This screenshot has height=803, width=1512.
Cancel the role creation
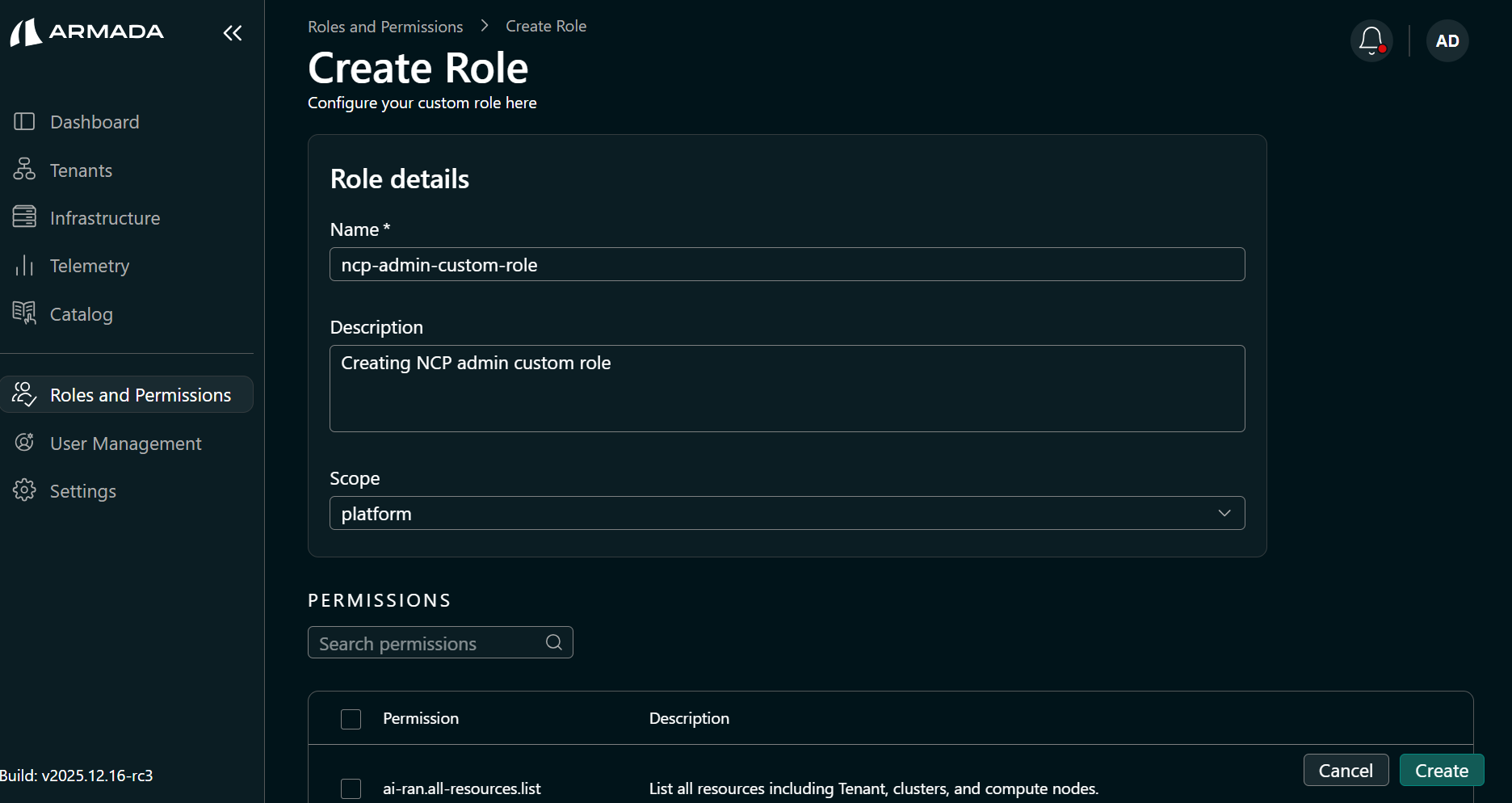pyautogui.click(x=1346, y=770)
